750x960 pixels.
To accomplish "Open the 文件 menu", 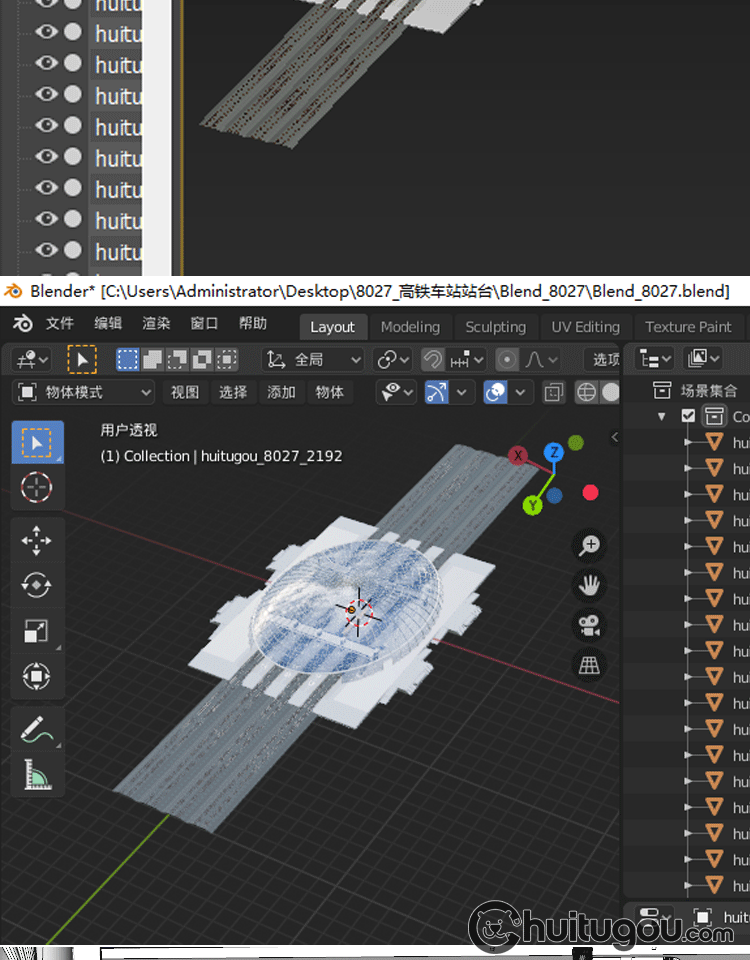I will [60, 324].
